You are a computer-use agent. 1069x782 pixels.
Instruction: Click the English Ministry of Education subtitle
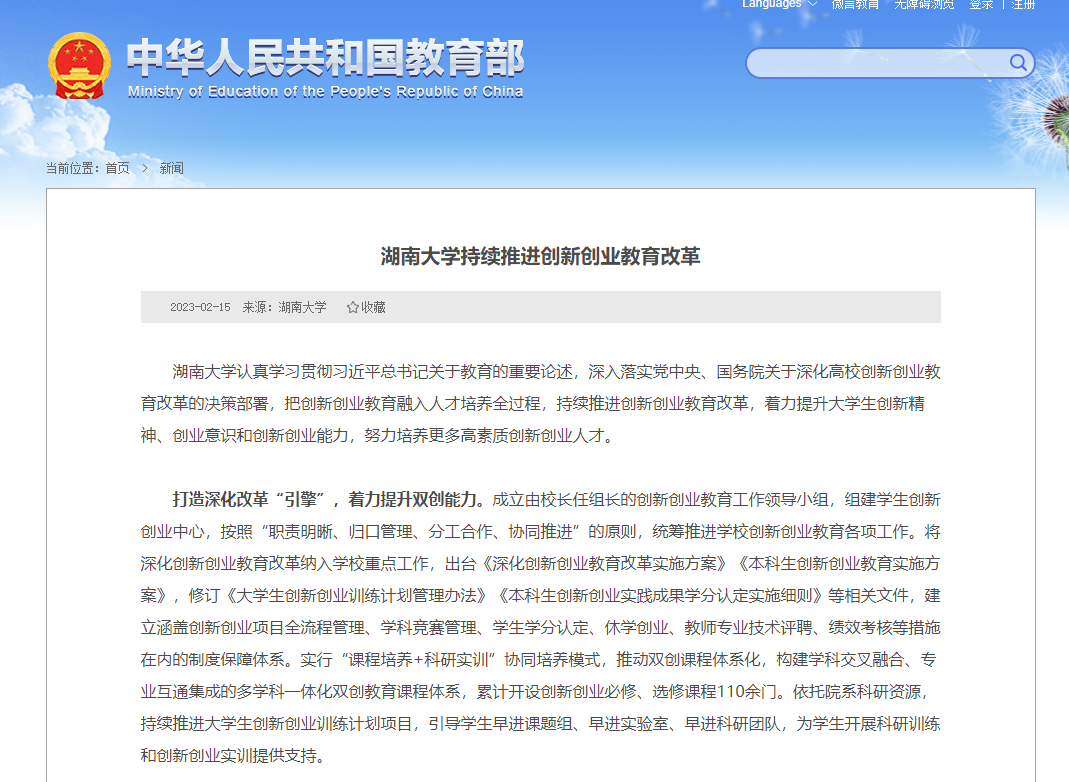pyautogui.click(x=325, y=91)
